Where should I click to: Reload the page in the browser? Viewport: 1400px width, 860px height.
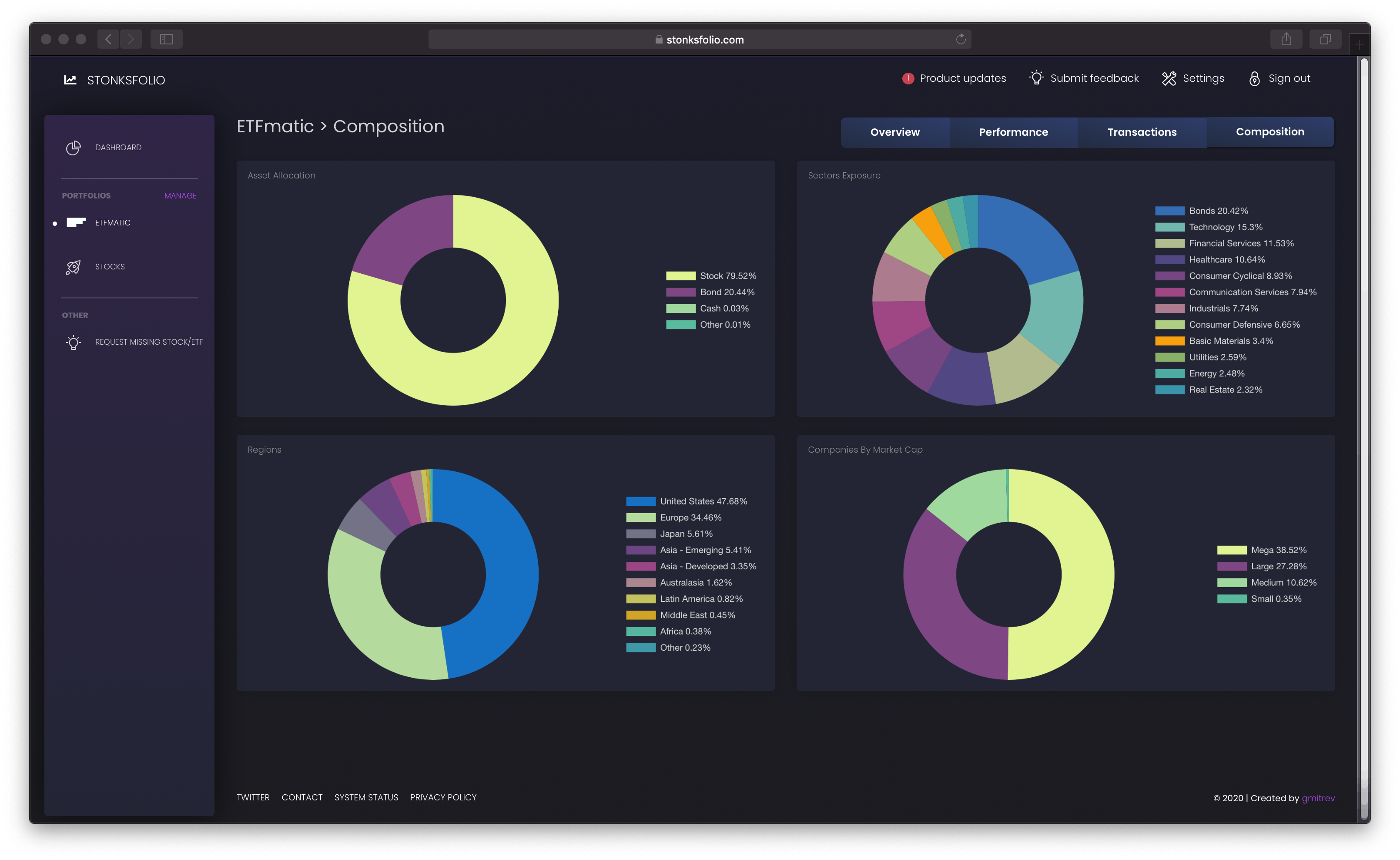click(961, 39)
